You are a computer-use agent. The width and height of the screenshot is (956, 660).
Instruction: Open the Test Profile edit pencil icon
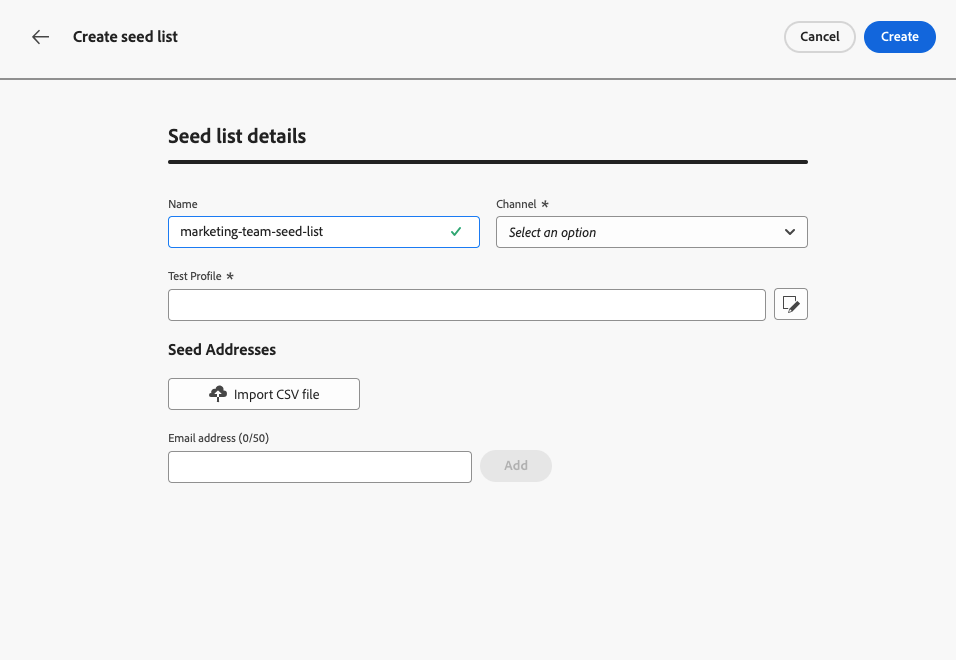791,305
